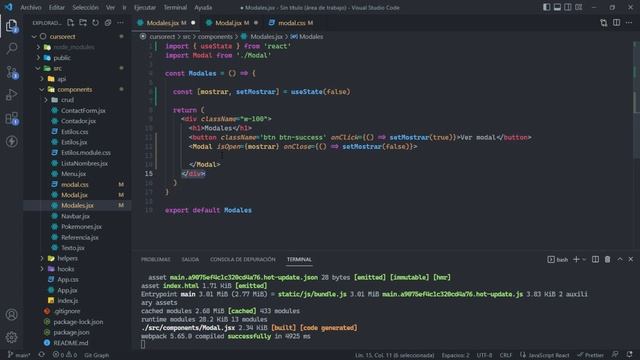Image resolution: width=640 pixels, height=360 pixels.
Task: Kill the terminal with trash icon
Action: pyautogui.click(x=607, y=260)
